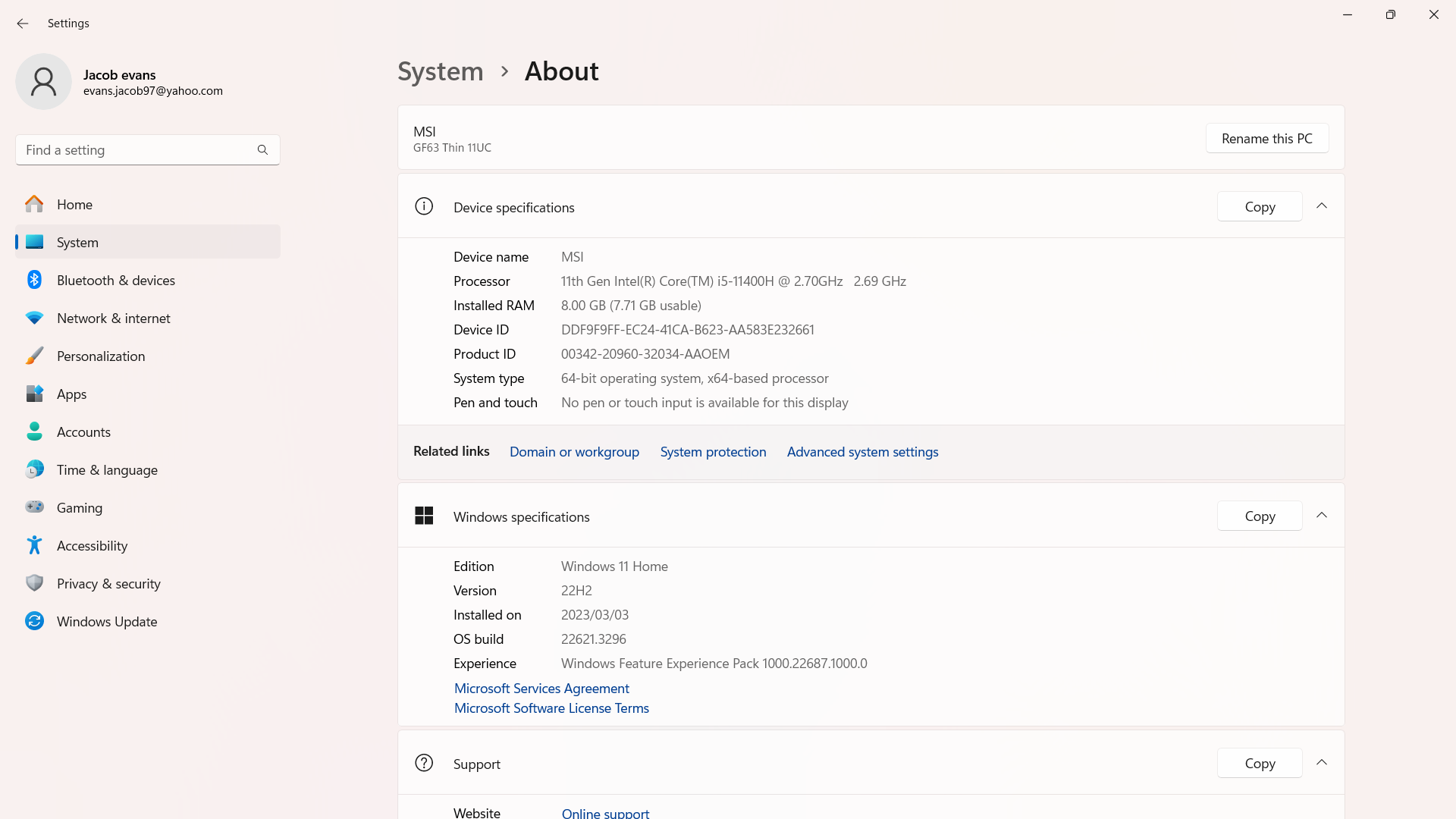Click the System type value text

tap(695, 378)
